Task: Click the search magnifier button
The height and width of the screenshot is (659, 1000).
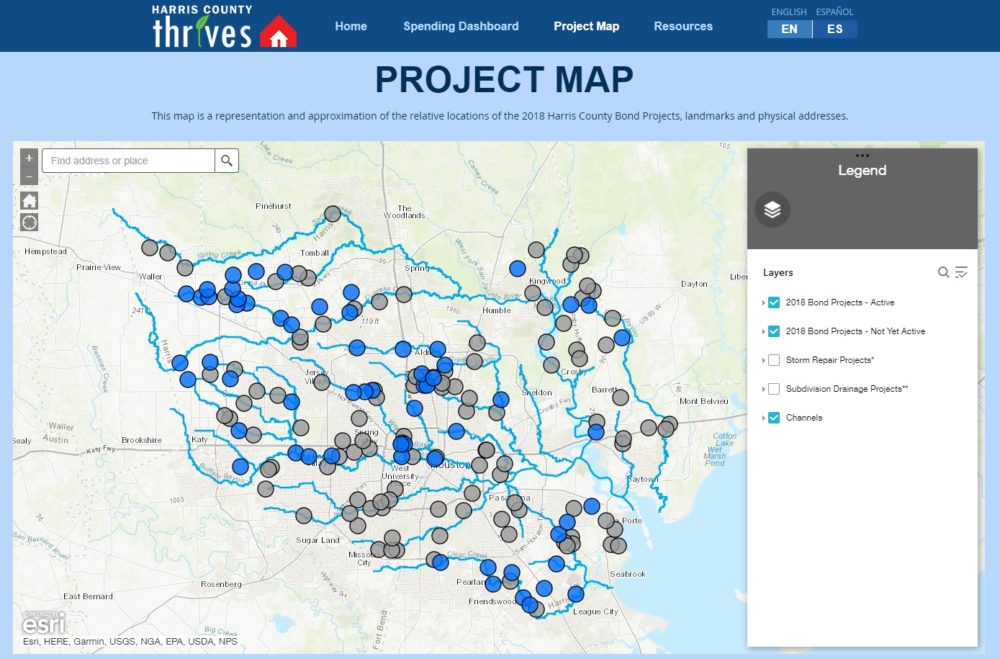Action: coord(226,161)
